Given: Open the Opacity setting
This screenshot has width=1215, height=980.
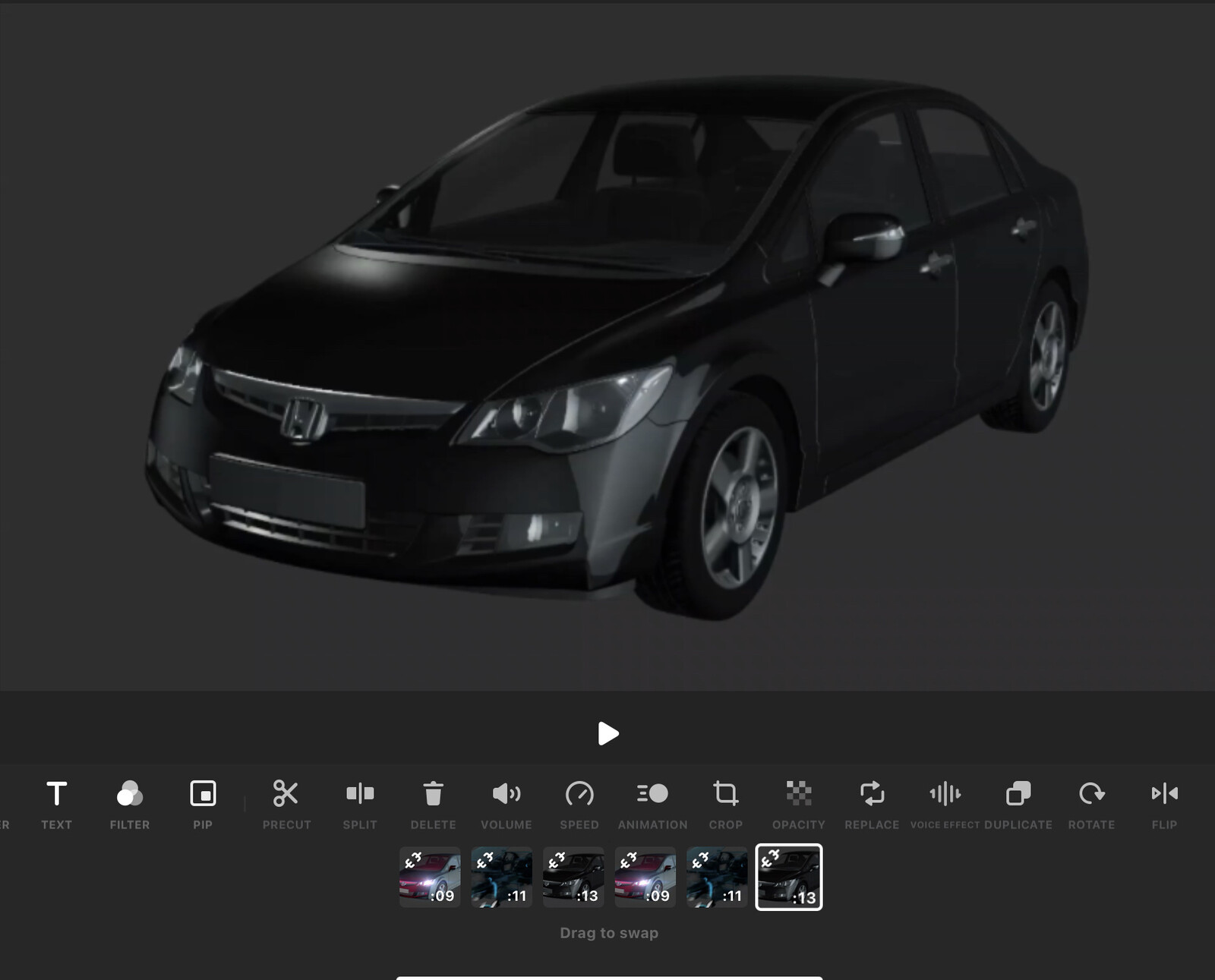Looking at the screenshot, I should point(798,805).
